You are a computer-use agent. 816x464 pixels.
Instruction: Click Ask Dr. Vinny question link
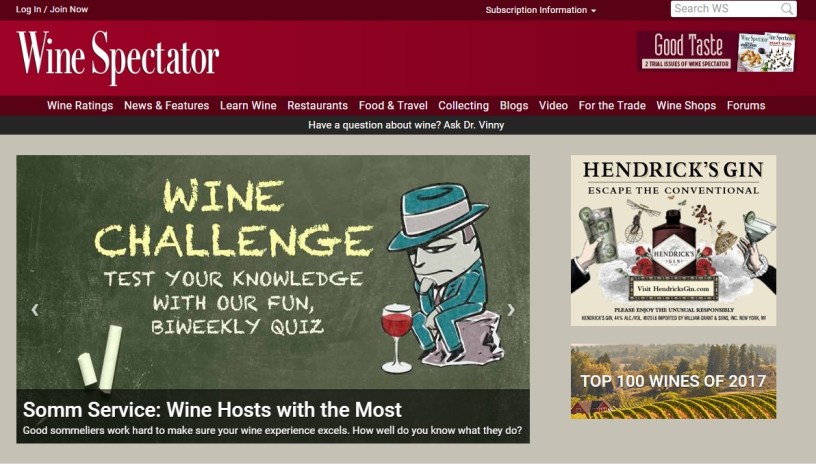tap(406, 125)
